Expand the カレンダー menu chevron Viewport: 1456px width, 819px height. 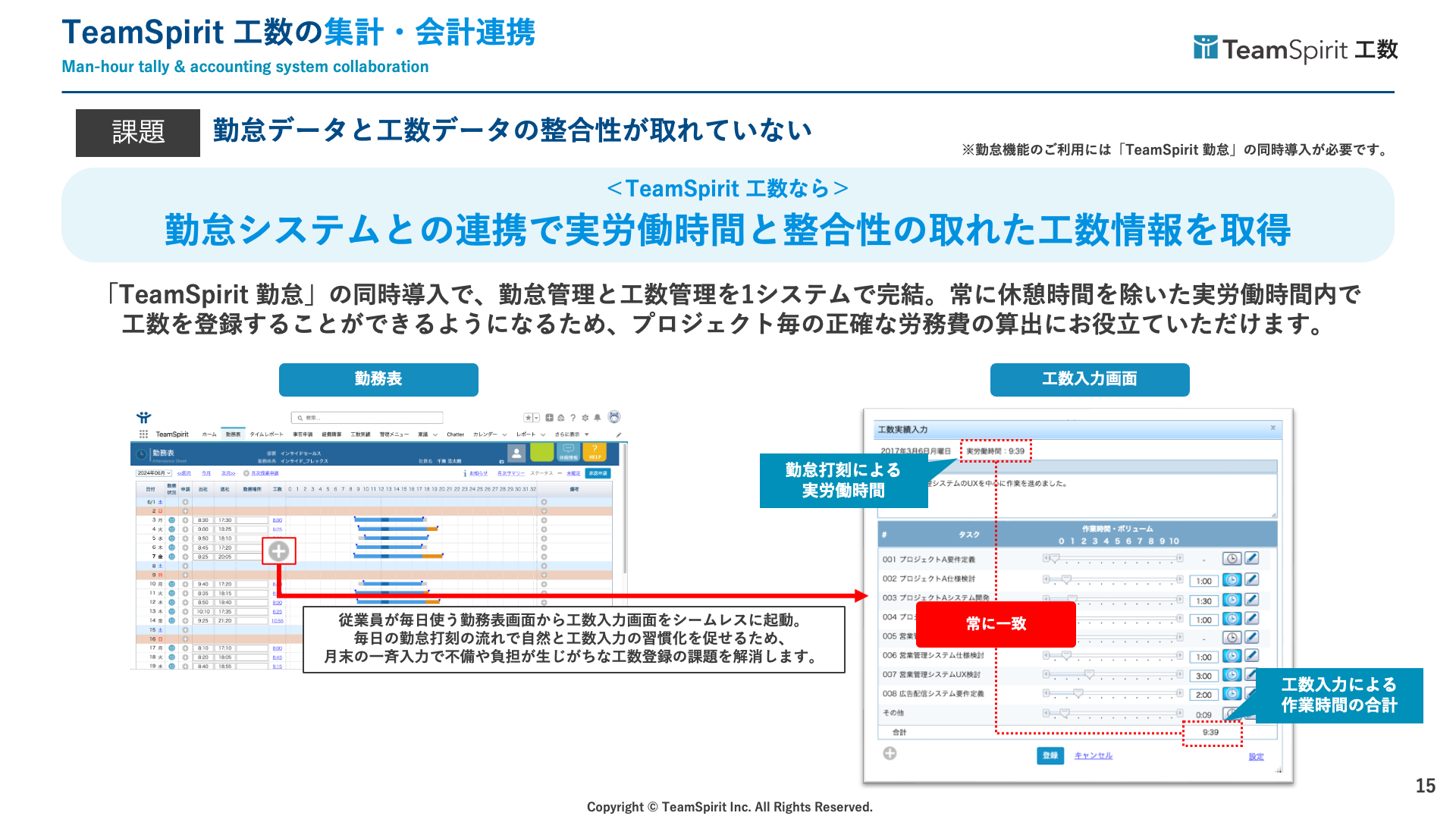pos(504,435)
